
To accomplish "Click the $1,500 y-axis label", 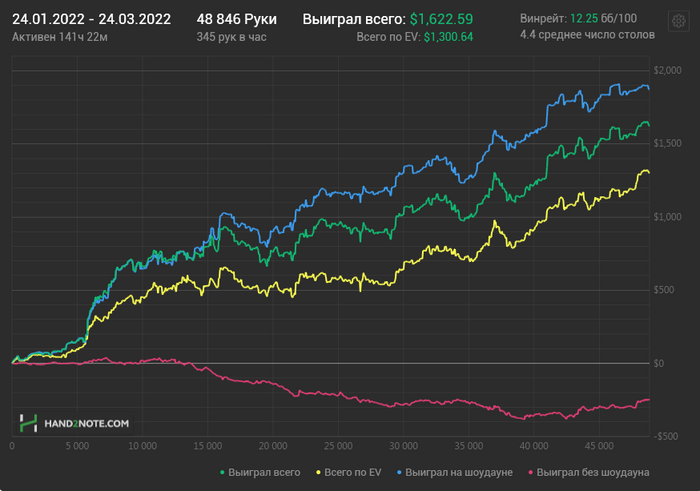I will pyautogui.click(x=667, y=143).
